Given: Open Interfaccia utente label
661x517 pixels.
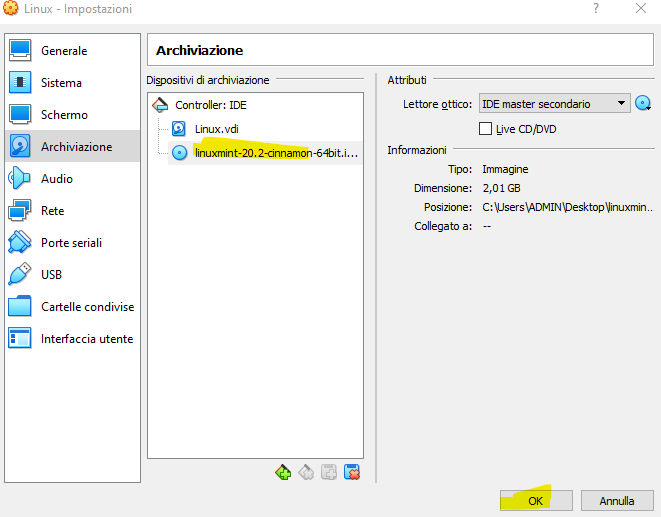Looking at the screenshot, I should pyautogui.click(x=87, y=339).
